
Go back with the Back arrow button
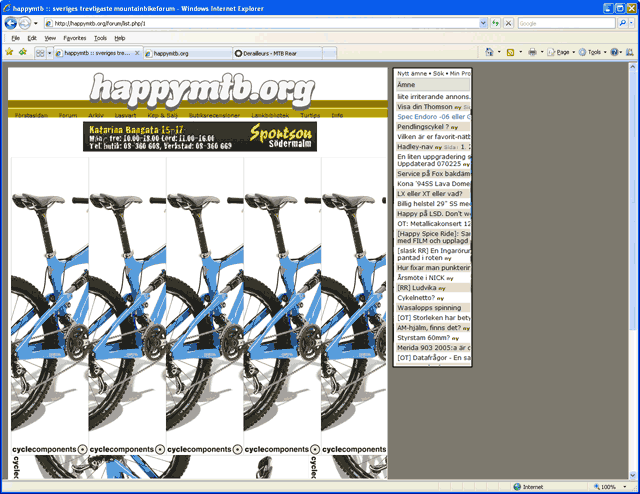(x=11, y=23)
